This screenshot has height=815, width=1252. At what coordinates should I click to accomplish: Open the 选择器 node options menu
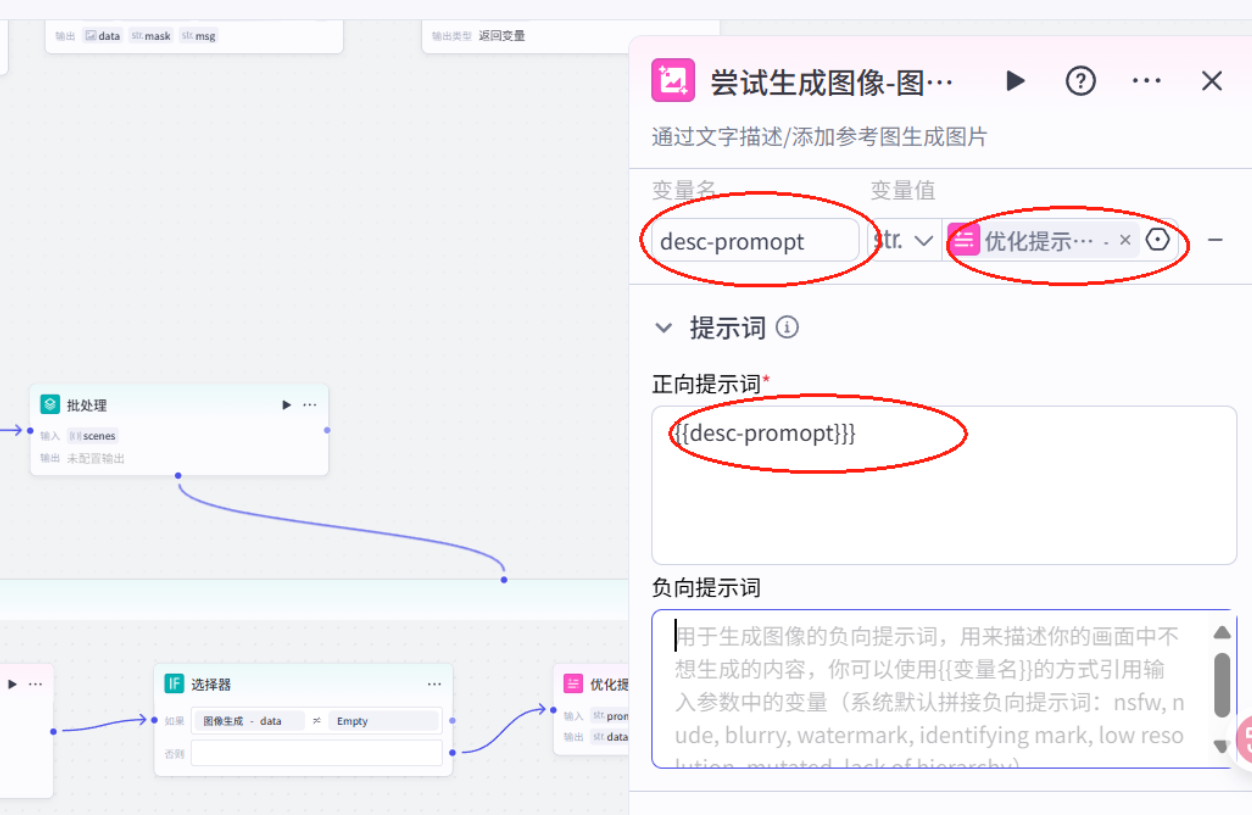pyautogui.click(x=433, y=684)
